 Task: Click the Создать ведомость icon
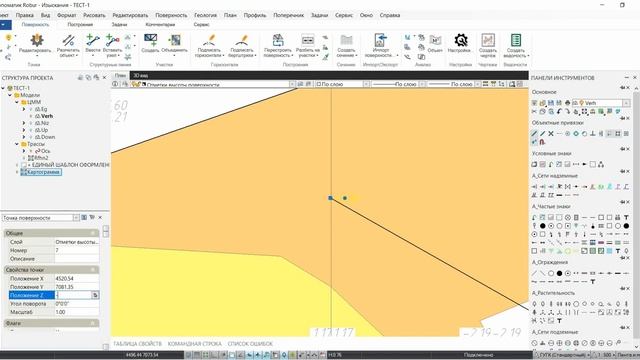(516, 40)
